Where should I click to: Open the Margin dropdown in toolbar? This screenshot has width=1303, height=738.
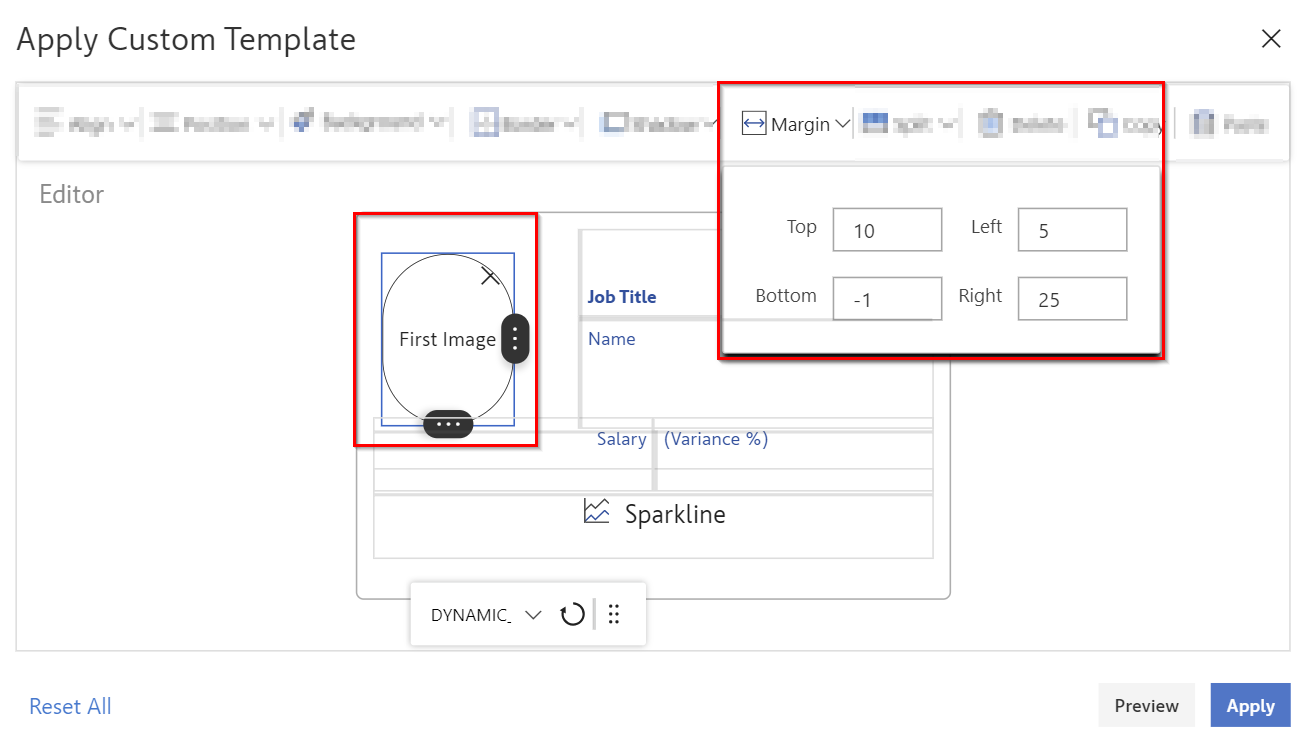pos(841,125)
